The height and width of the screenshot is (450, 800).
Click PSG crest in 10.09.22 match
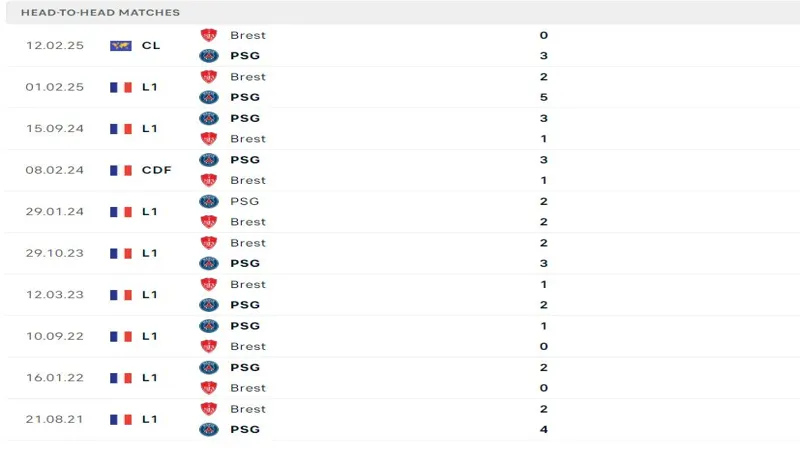pyautogui.click(x=209, y=326)
